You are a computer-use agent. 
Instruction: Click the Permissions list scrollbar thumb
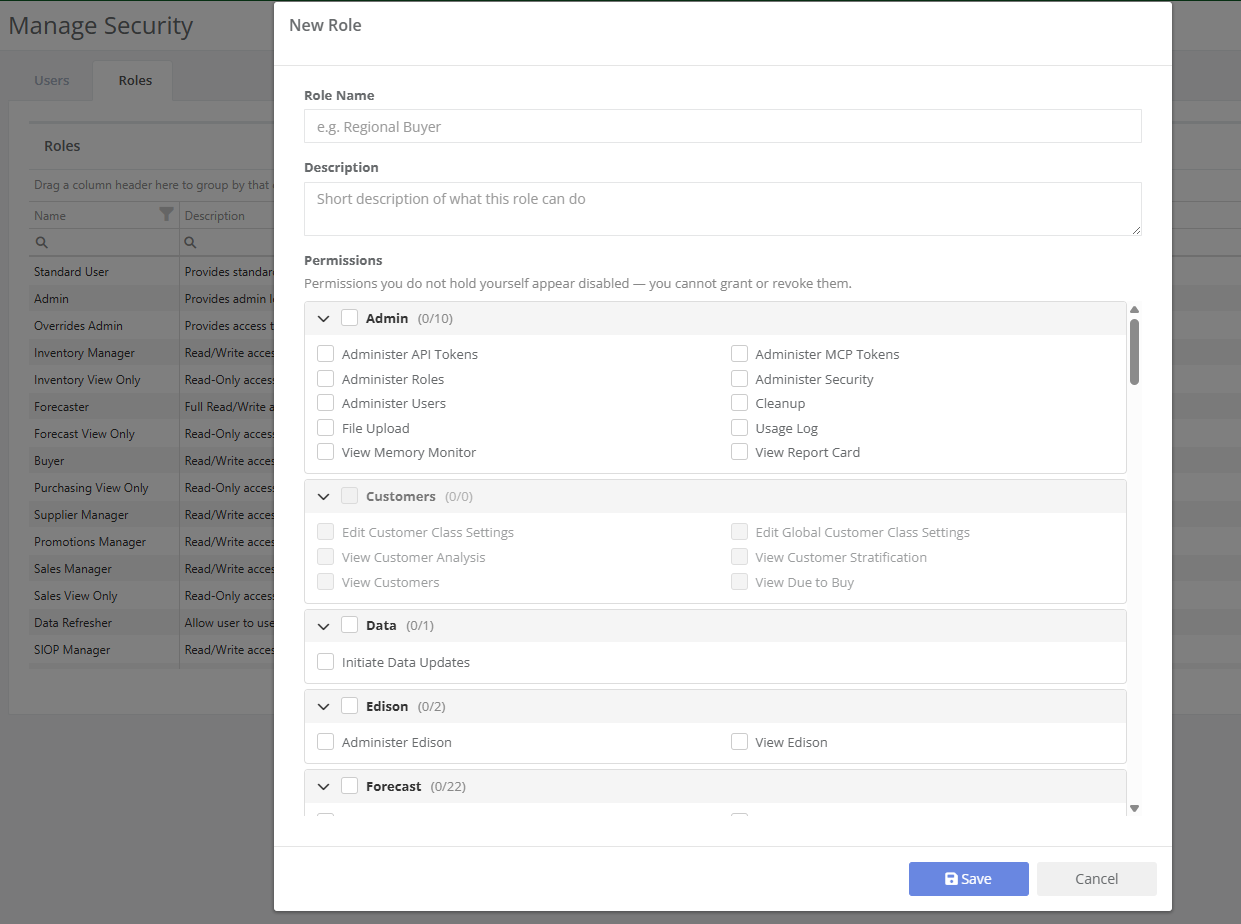pos(1134,352)
